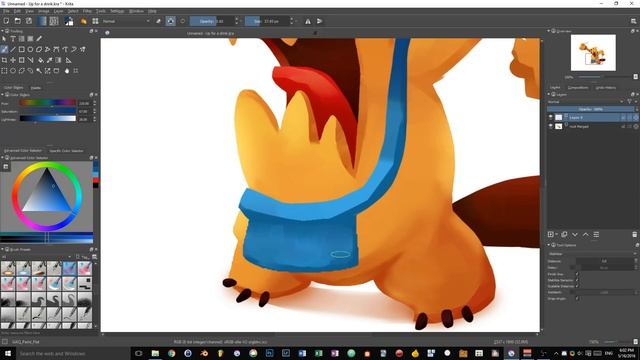
Task: Select the Shape Select arrow tool
Action: click(4, 39)
